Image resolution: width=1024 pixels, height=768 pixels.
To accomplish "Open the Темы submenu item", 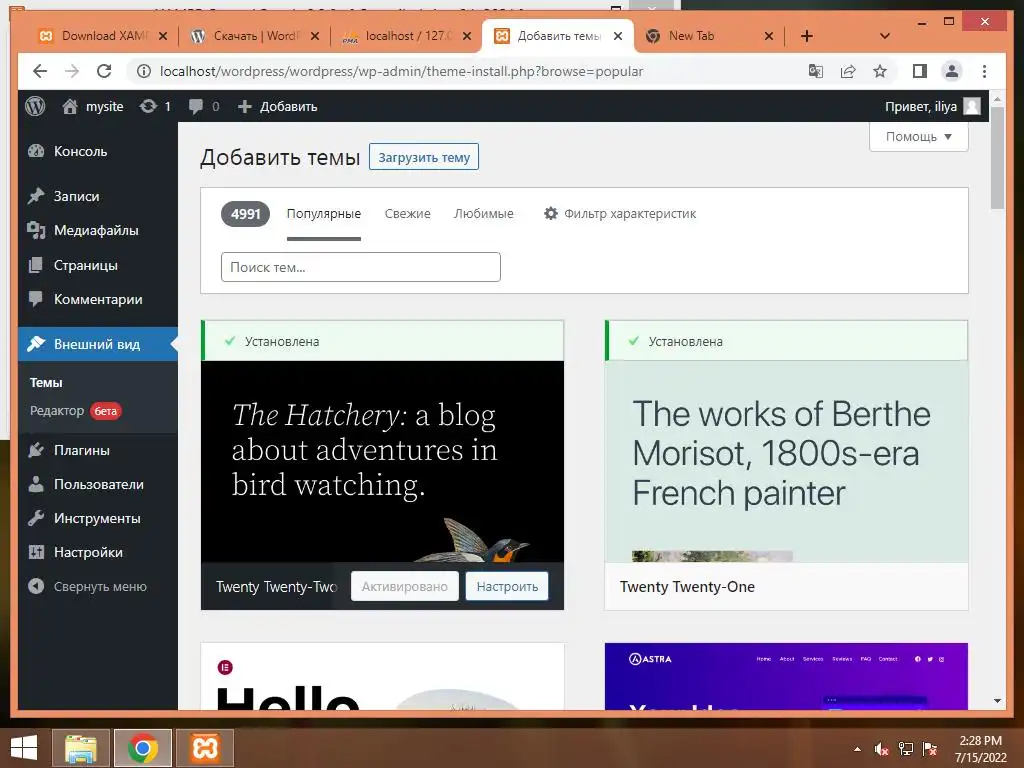I will [46, 383].
